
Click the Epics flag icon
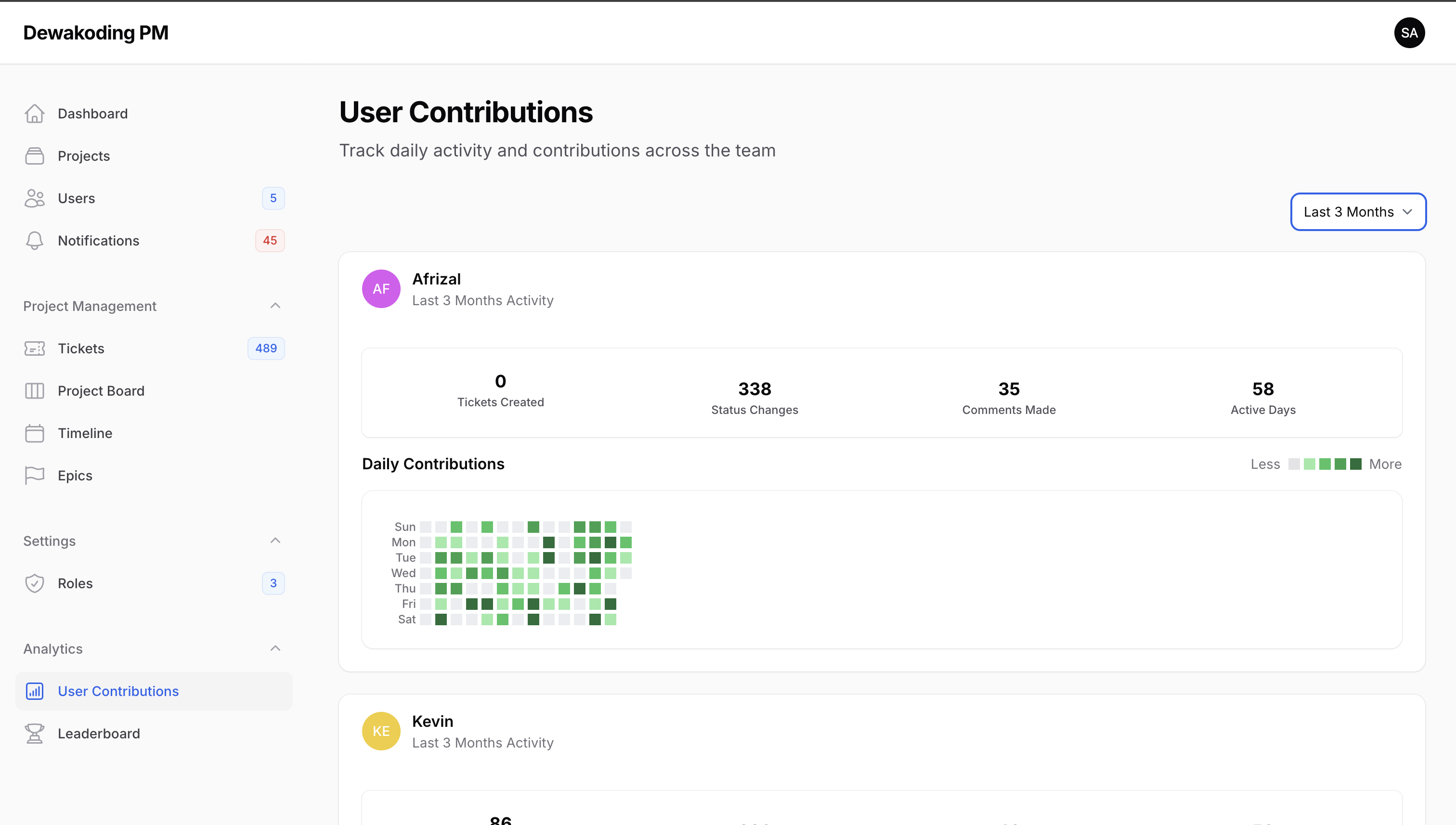pyautogui.click(x=35, y=476)
